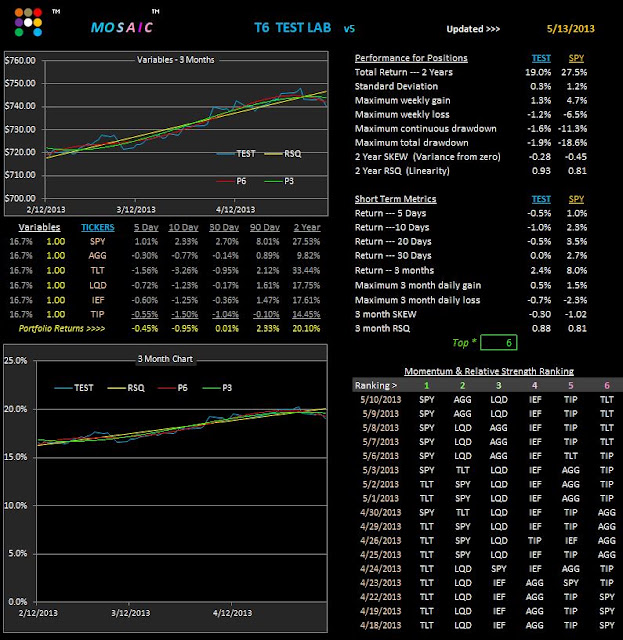Select the IEF ticker cell
This screenshot has height=640, width=623.
(98, 300)
